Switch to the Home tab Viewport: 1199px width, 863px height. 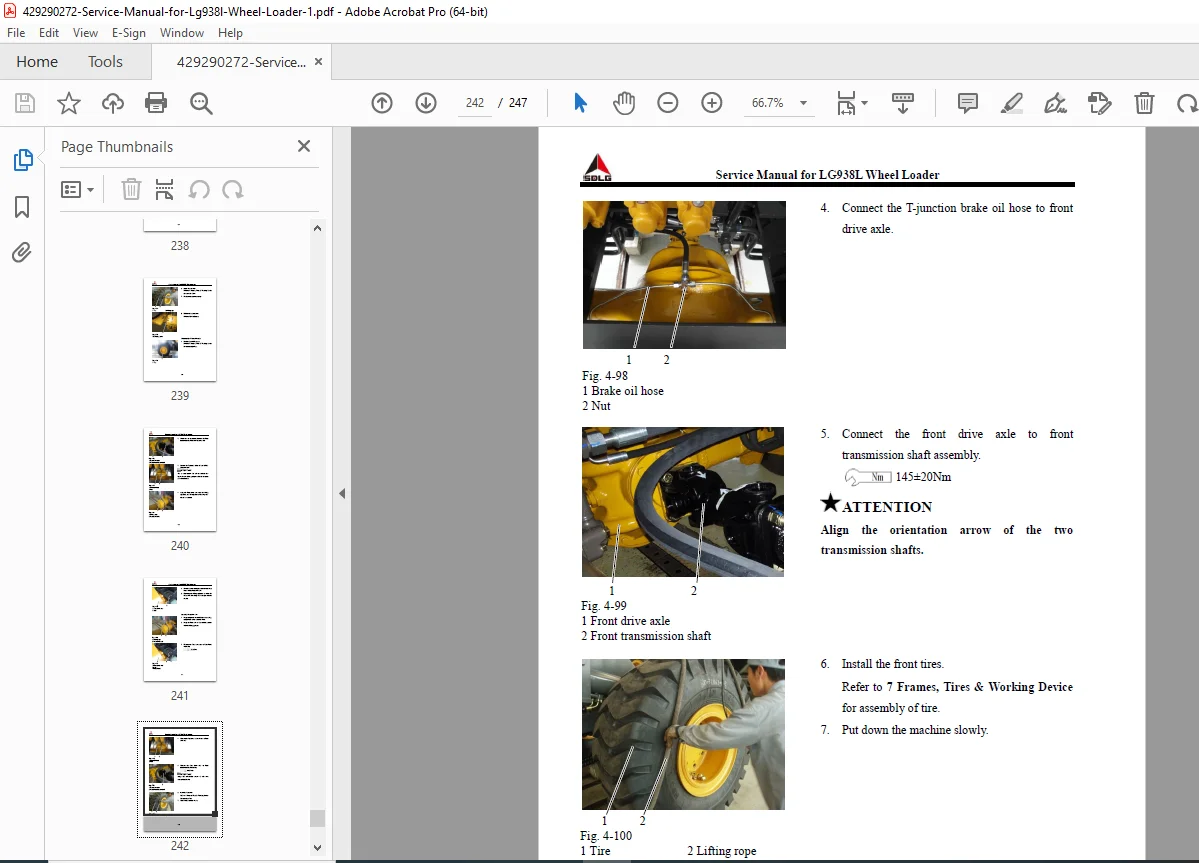point(37,62)
